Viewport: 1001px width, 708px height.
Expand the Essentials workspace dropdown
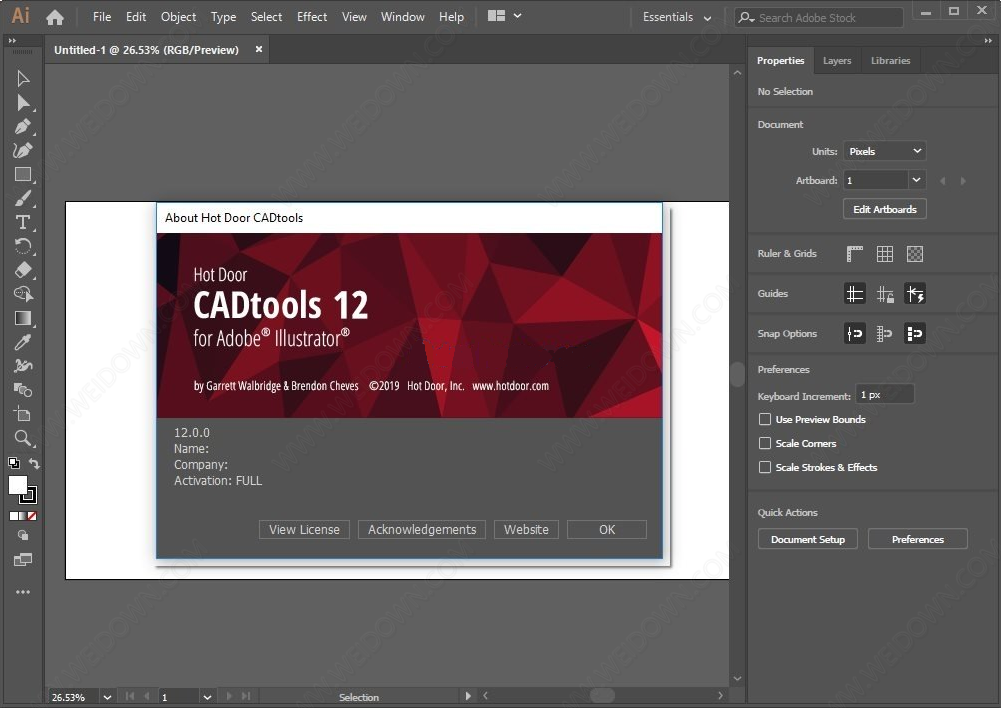pos(678,17)
